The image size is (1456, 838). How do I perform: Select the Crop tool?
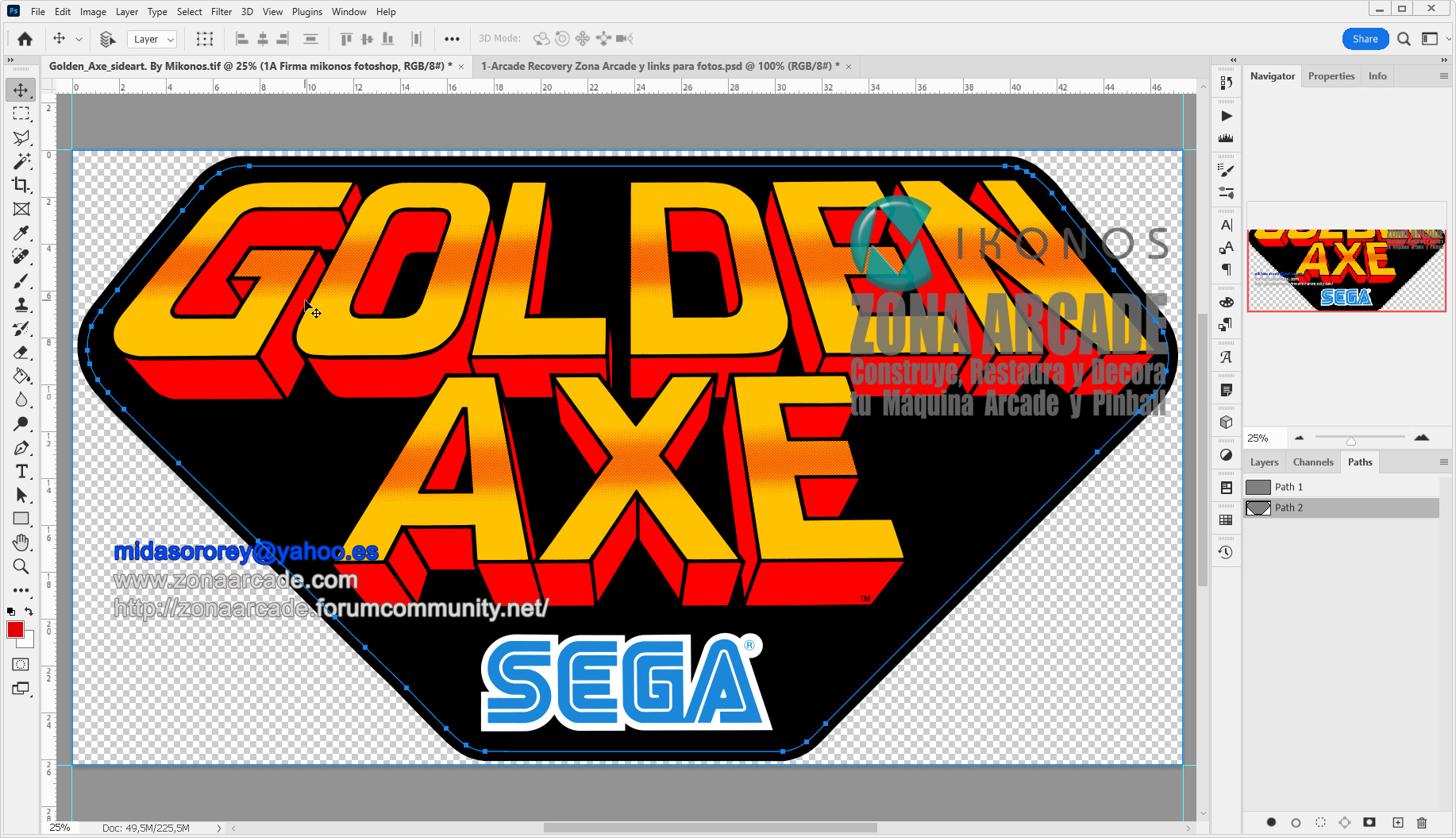(21, 185)
